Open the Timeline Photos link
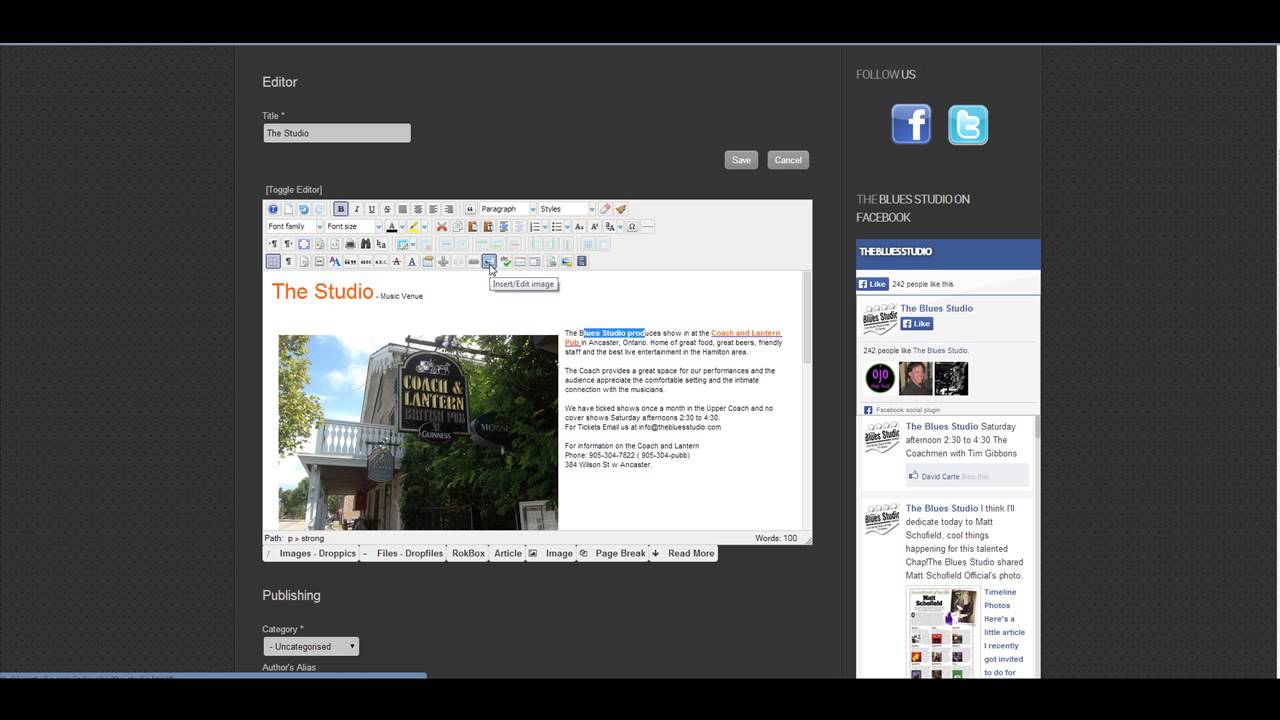 [999, 598]
